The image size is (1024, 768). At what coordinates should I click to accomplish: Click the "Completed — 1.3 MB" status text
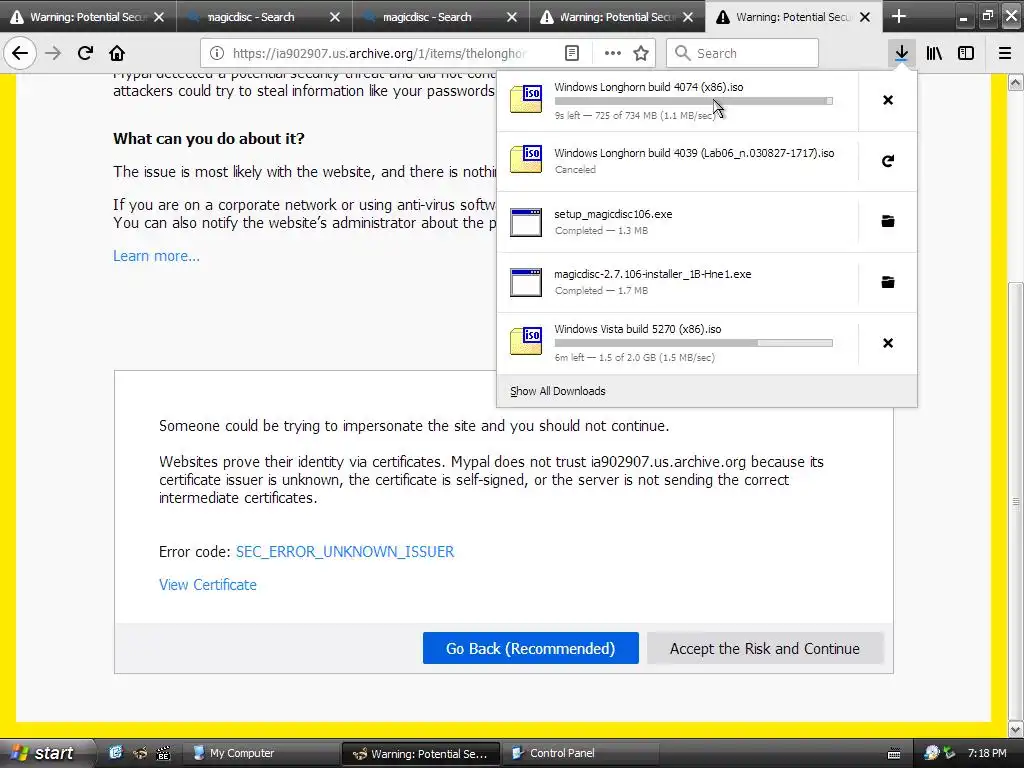(x=601, y=231)
